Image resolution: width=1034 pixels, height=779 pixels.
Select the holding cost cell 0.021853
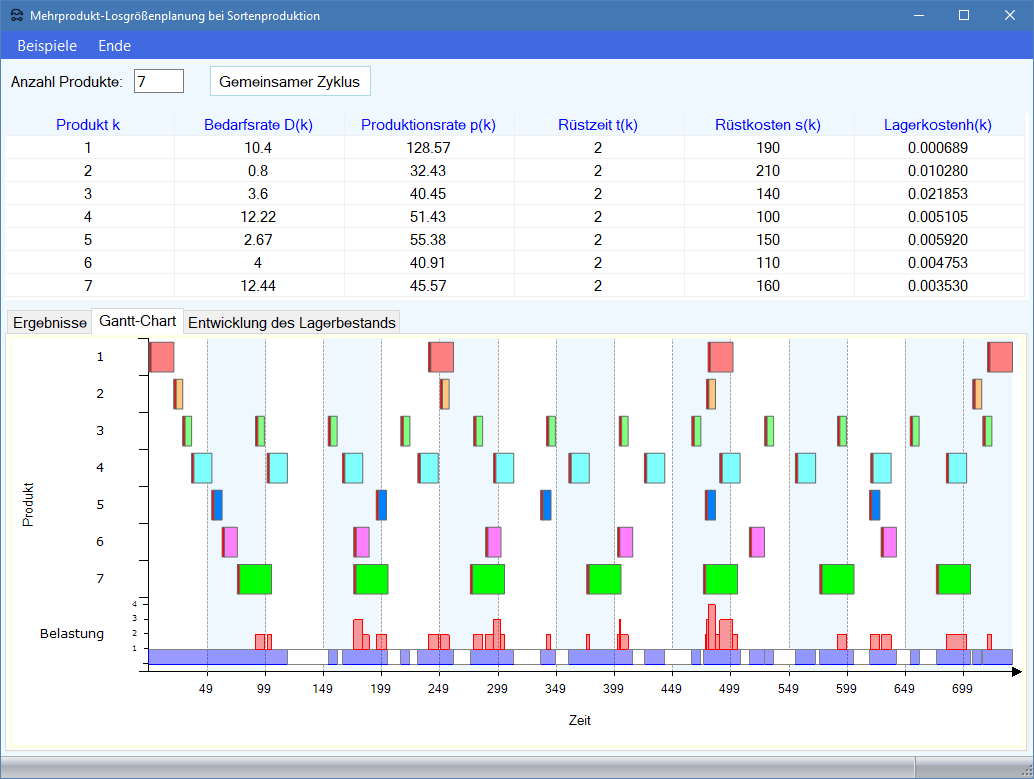pos(937,194)
